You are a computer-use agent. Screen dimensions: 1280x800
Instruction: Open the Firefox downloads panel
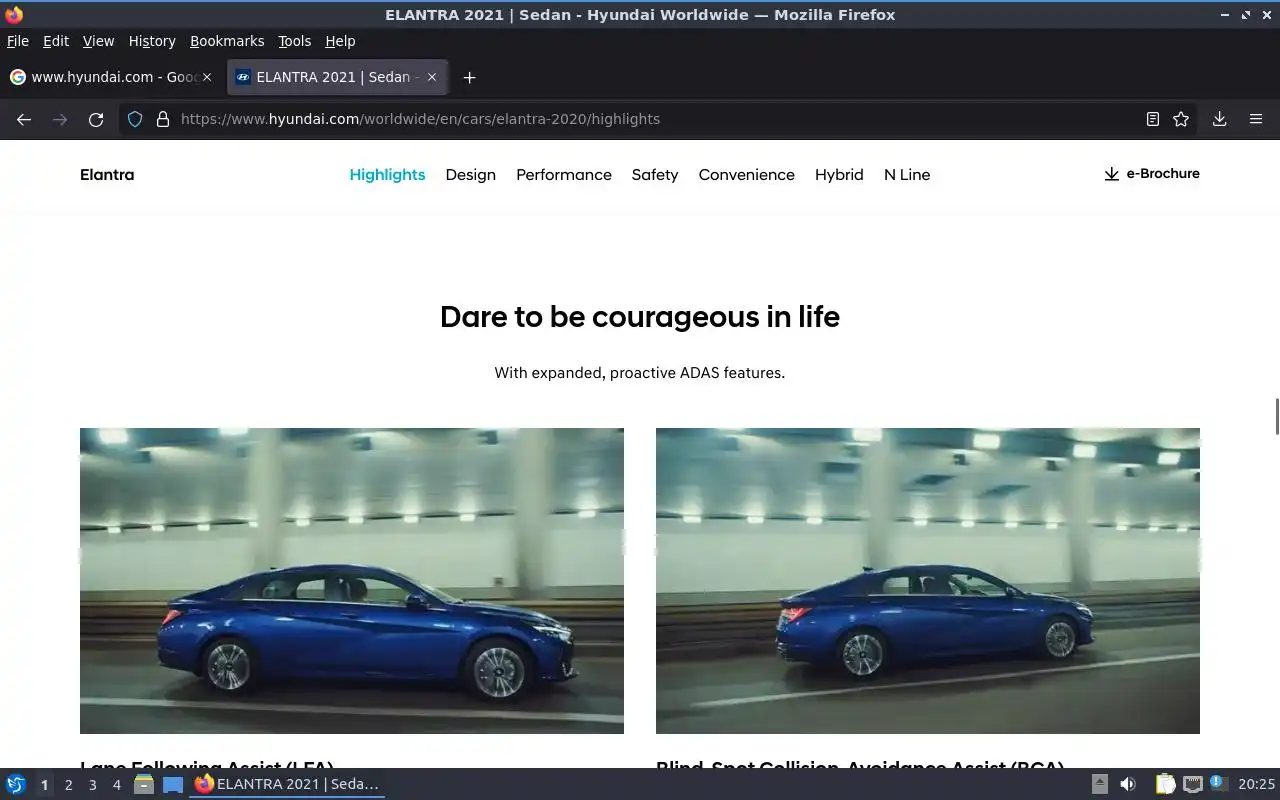pos(1220,119)
